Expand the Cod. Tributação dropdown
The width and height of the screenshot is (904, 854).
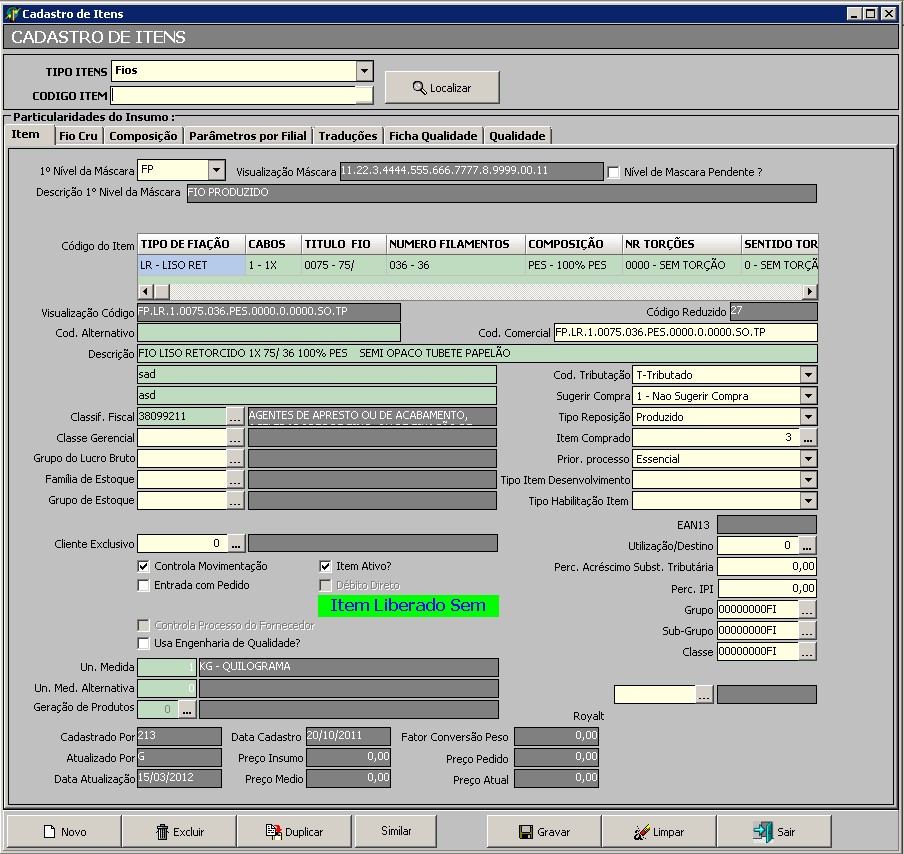coord(808,375)
